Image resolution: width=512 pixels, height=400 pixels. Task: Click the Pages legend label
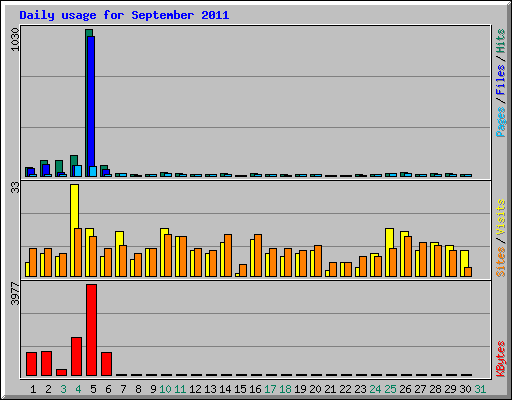pos(500,122)
